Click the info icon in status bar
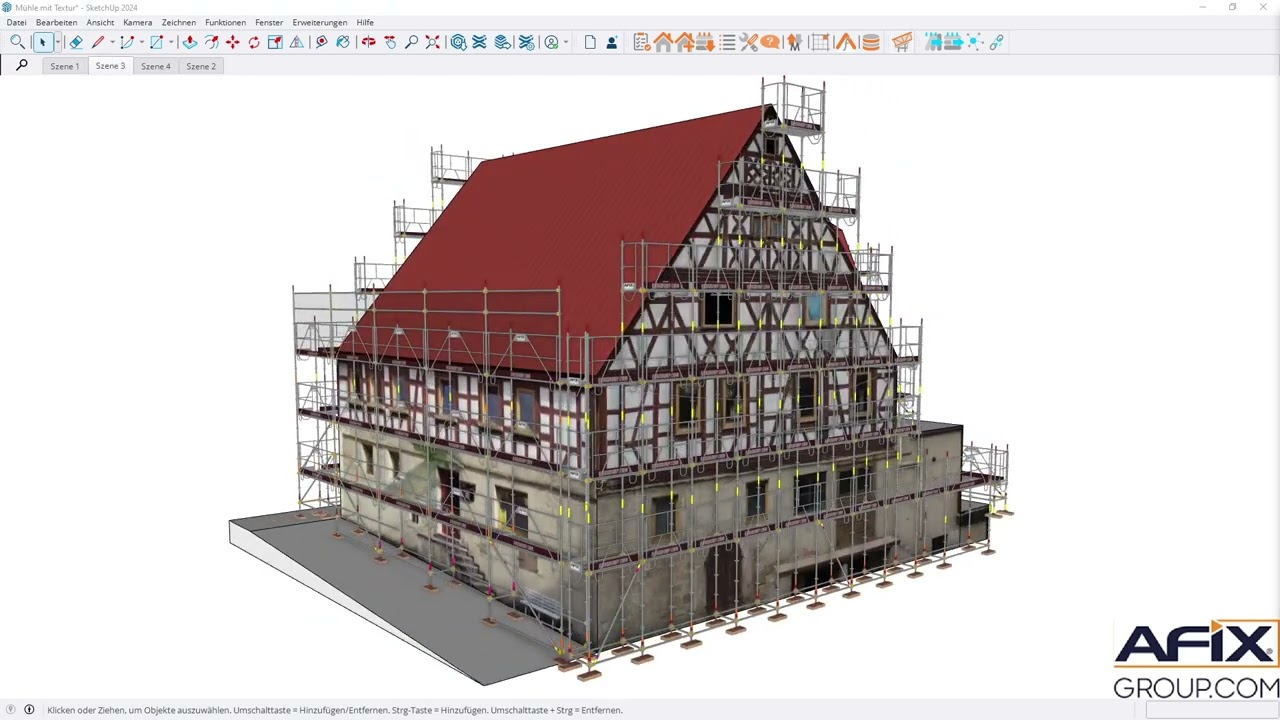Image resolution: width=1280 pixels, height=720 pixels. point(29,710)
